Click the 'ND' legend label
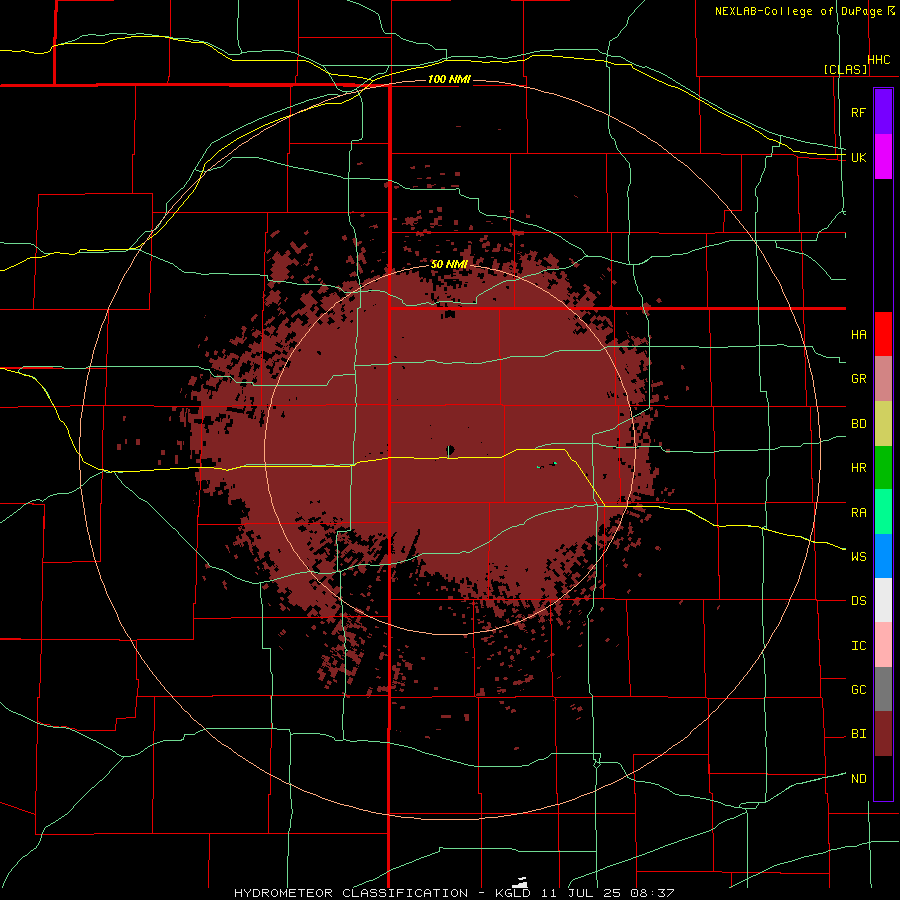The width and height of the screenshot is (900, 900). pyautogui.click(x=858, y=778)
